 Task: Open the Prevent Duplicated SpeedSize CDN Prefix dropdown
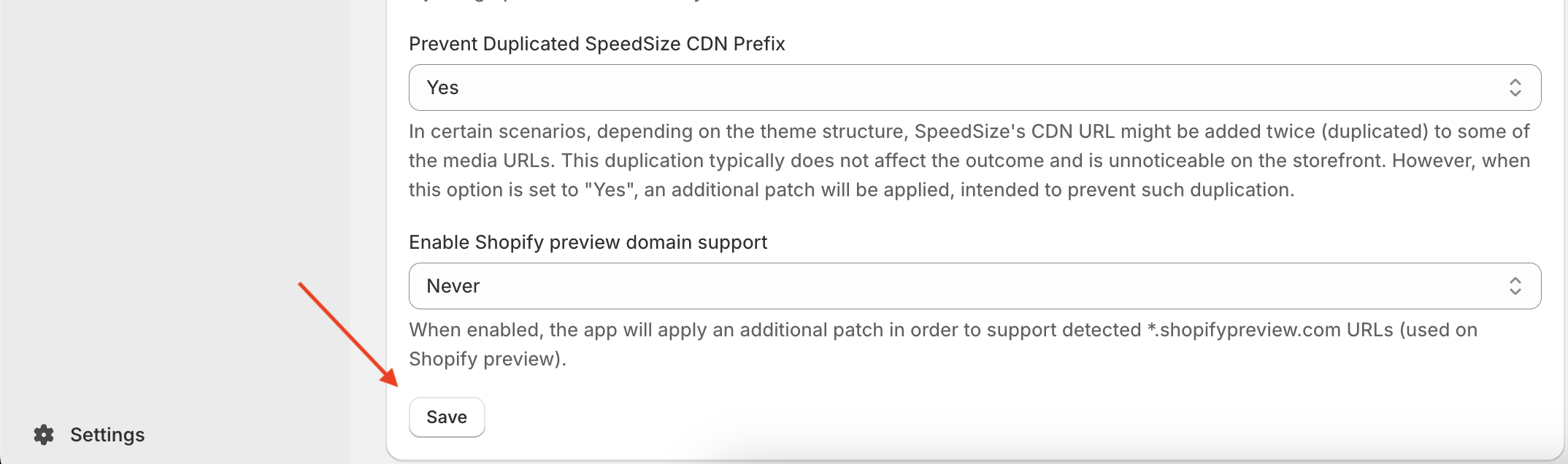(x=975, y=88)
